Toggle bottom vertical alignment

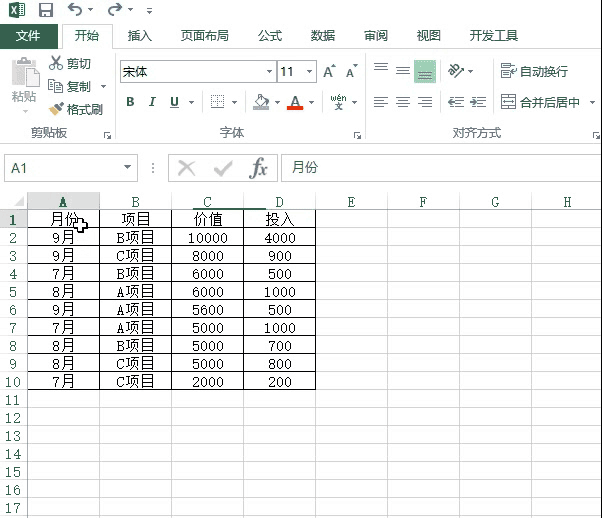click(425, 71)
